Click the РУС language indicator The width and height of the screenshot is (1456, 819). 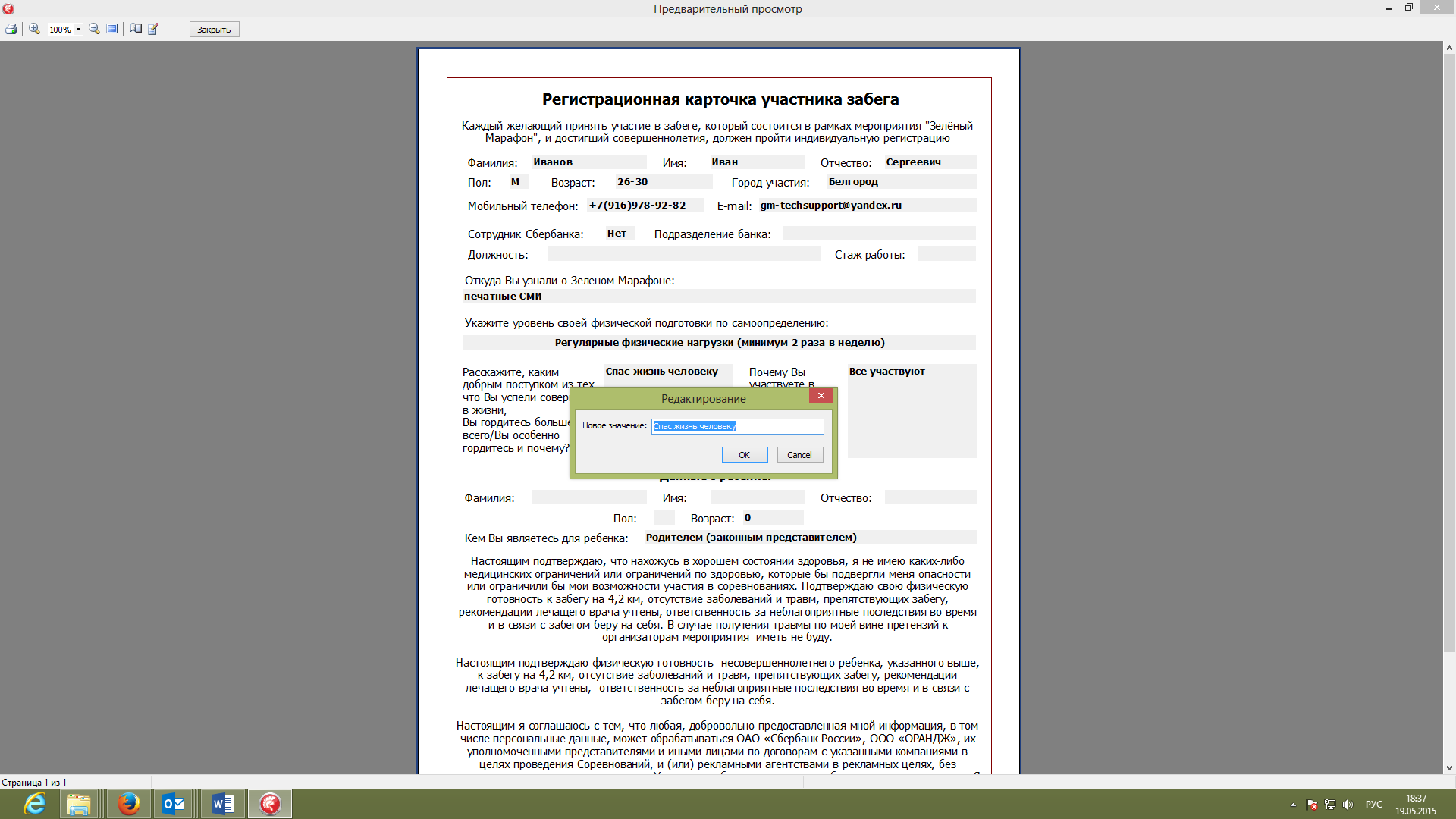click(x=1373, y=805)
